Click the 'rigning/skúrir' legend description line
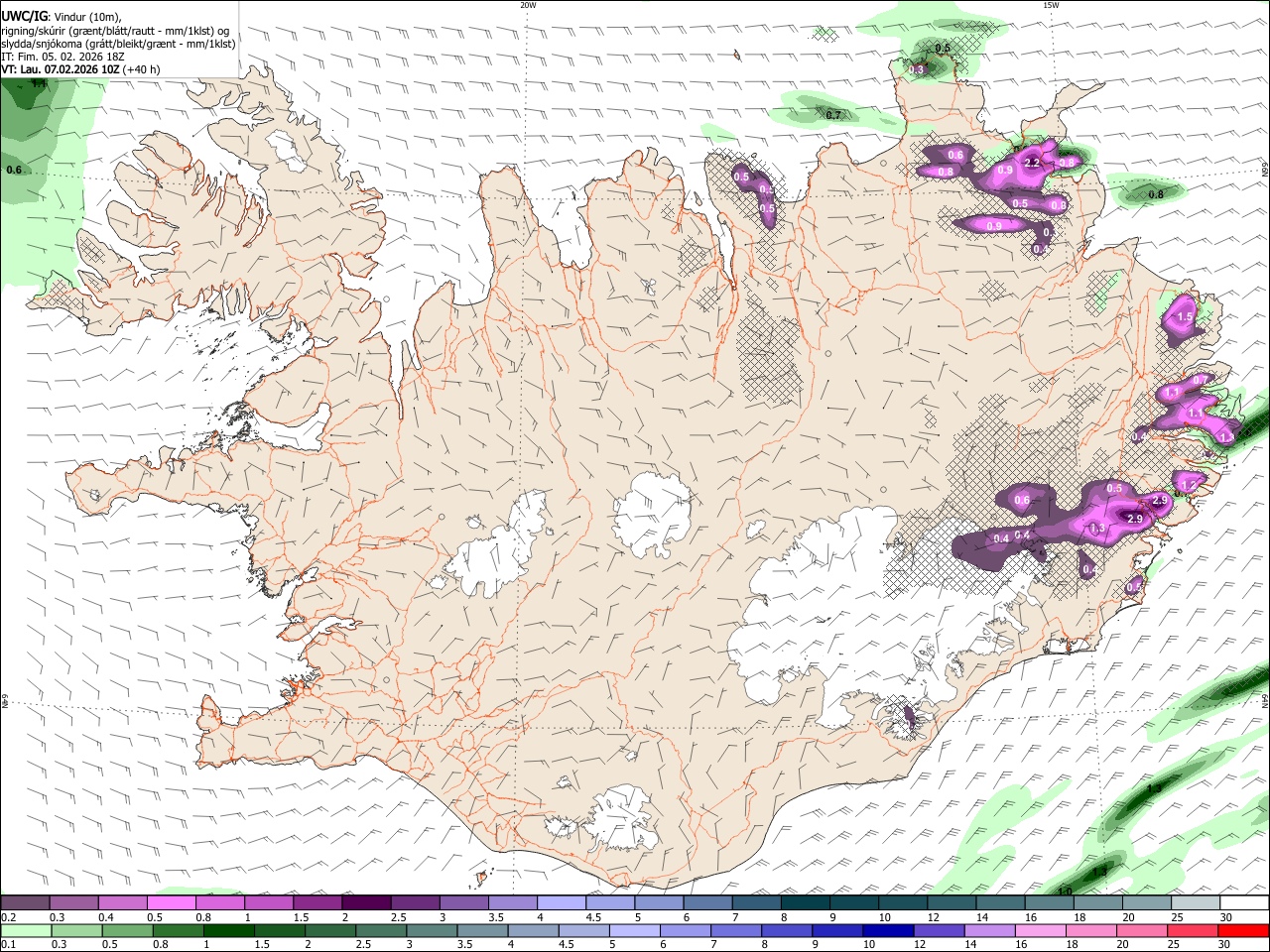 coord(115,31)
